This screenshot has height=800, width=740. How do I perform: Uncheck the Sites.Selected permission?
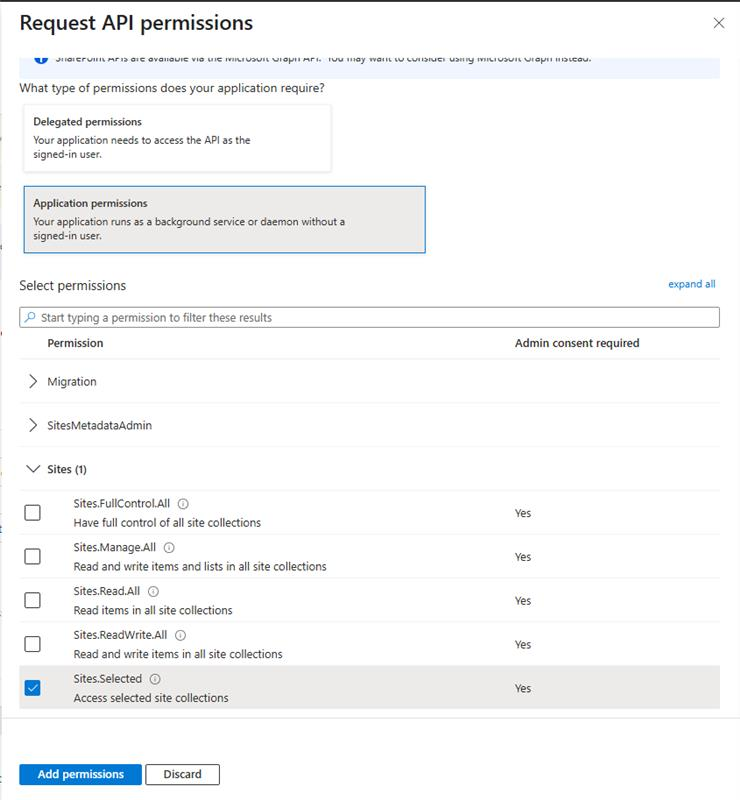click(33, 688)
